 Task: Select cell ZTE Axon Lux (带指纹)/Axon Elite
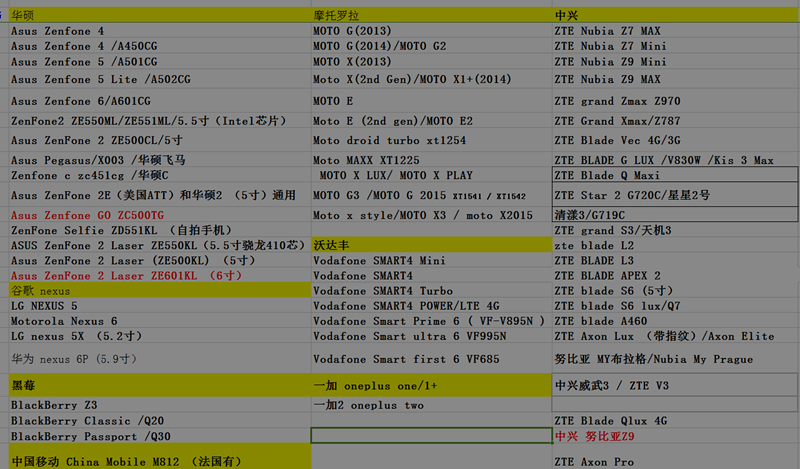tap(676, 336)
